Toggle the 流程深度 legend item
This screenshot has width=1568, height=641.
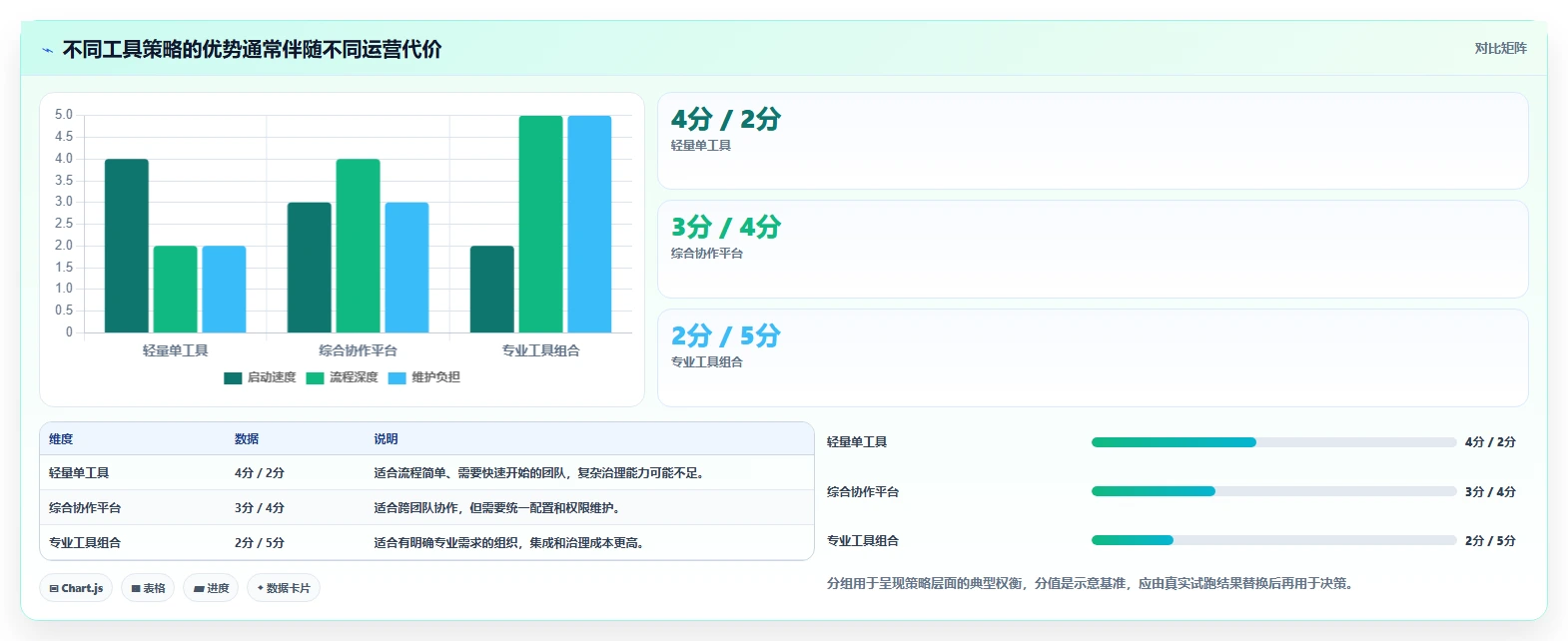click(x=342, y=377)
